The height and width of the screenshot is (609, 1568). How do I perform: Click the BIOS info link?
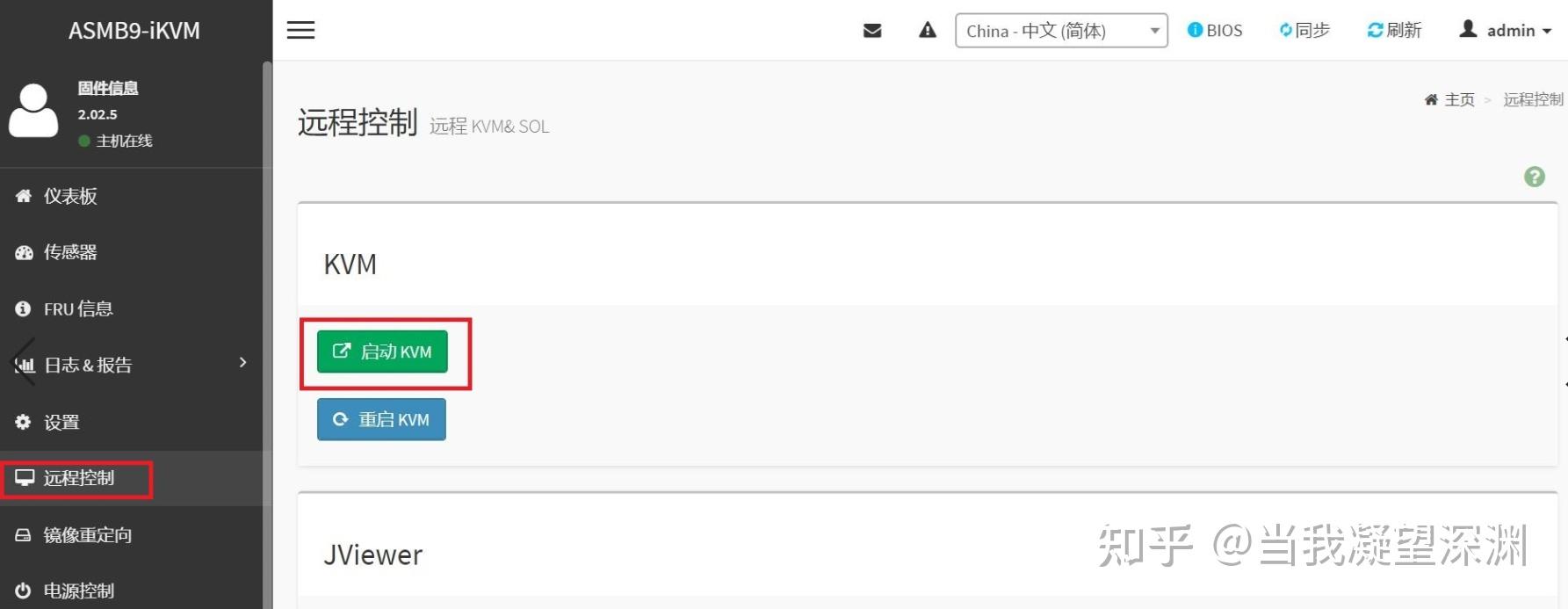click(1215, 31)
